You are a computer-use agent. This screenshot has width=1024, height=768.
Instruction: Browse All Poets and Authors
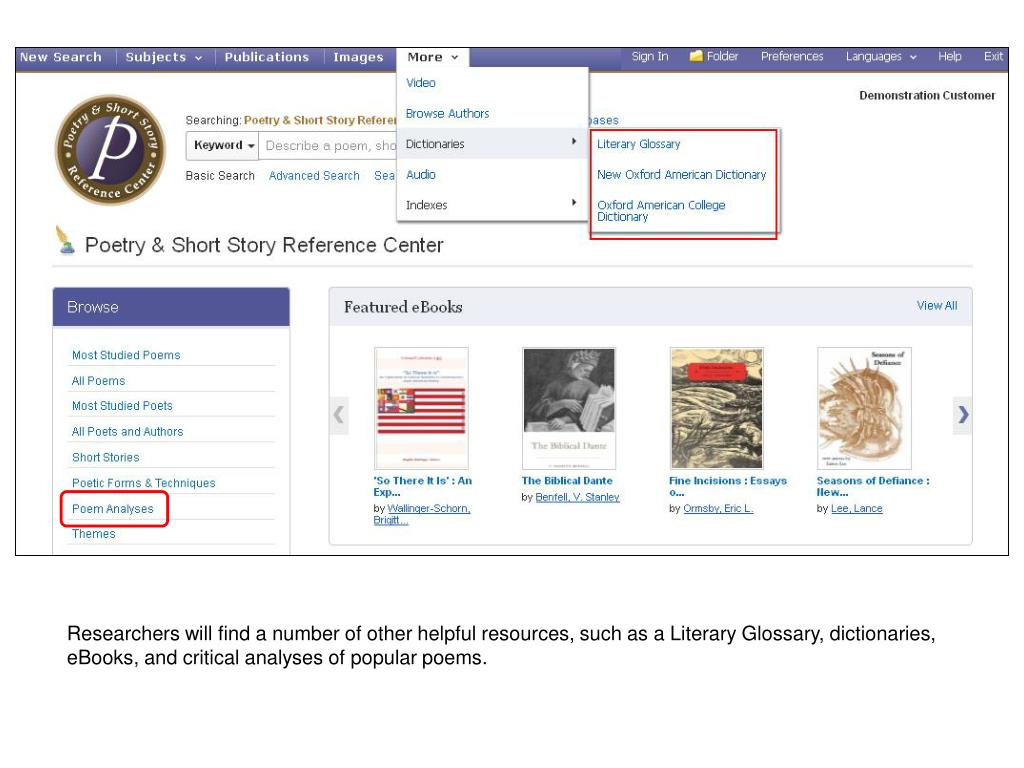[x=127, y=432]
